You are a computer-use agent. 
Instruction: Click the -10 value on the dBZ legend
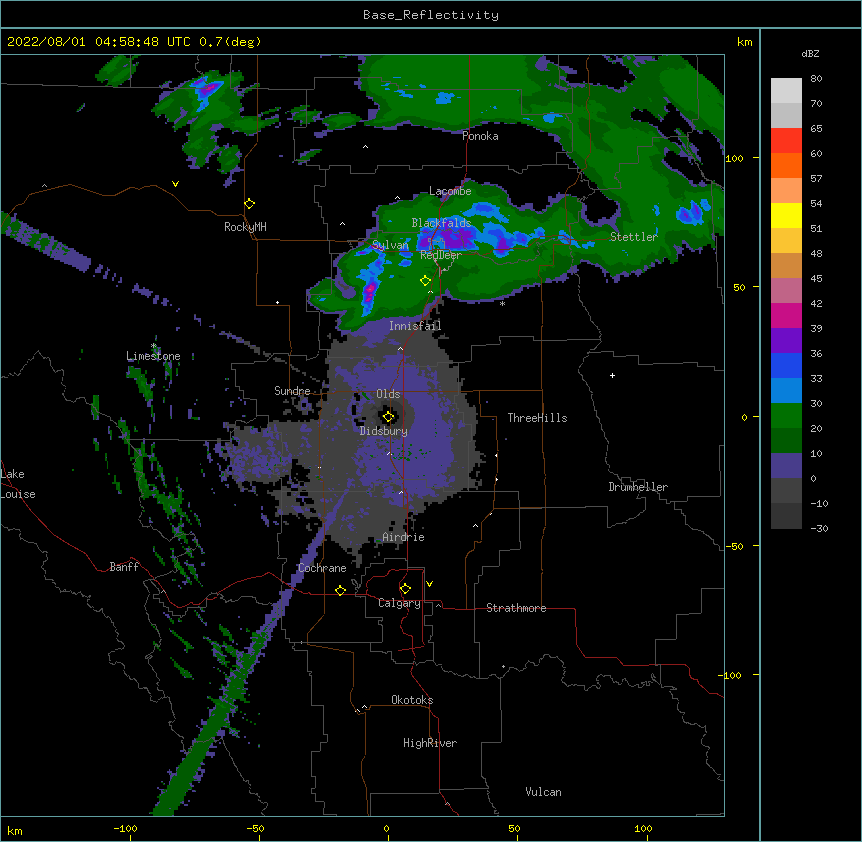coord(819,503)
